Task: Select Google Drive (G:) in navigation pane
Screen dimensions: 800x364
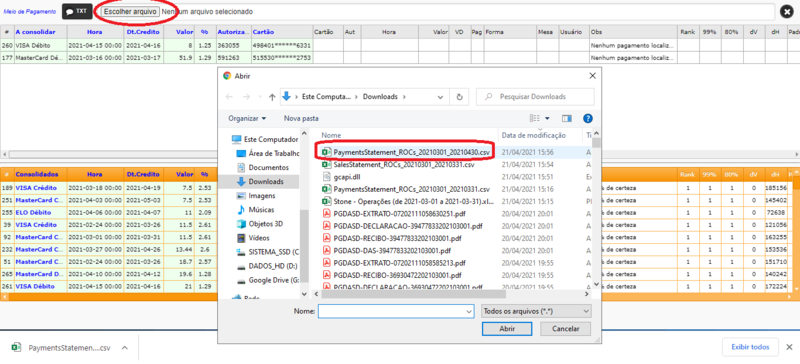Action: pyautogui.click(x=268, y=280)
